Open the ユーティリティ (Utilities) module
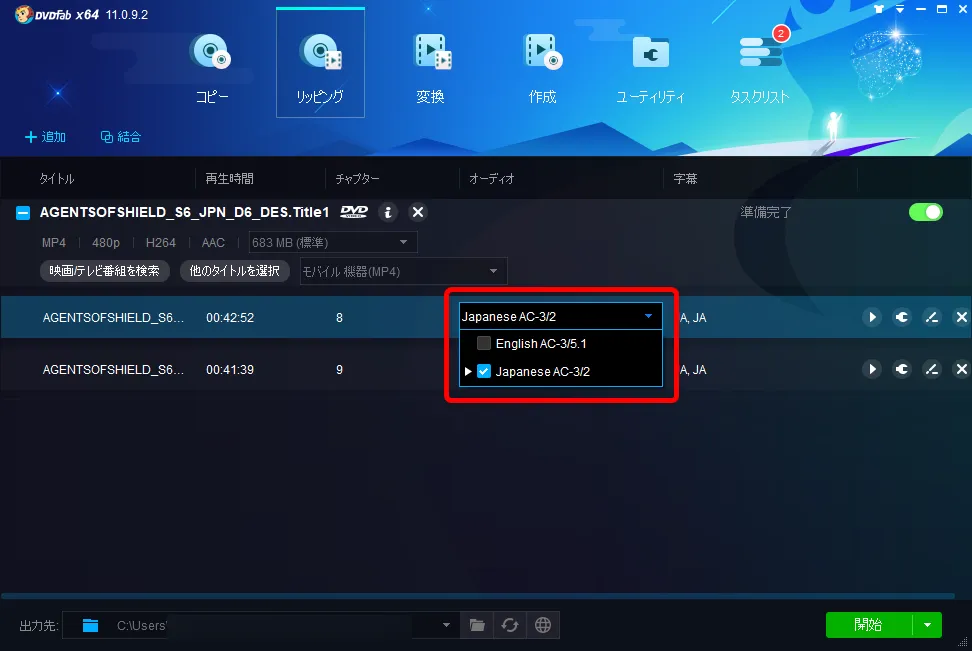 pyautogui.click(x=650, y=68)
